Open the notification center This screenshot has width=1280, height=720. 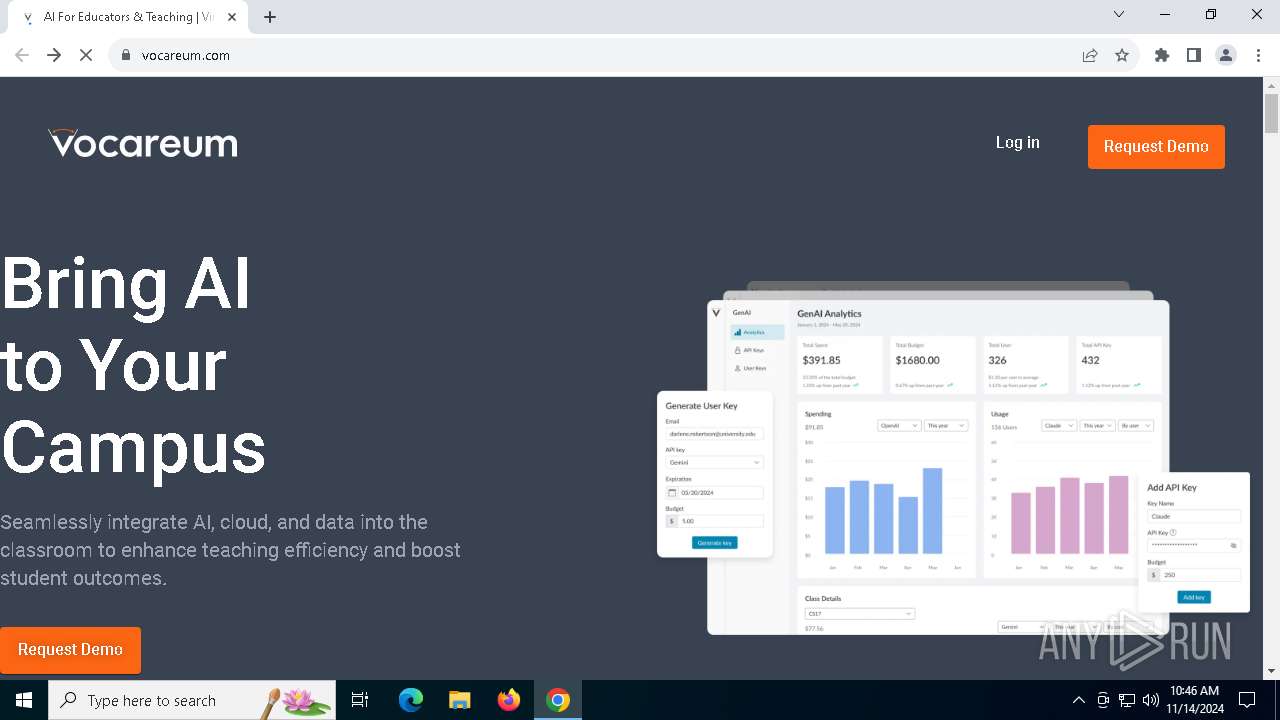point(1247,700)
